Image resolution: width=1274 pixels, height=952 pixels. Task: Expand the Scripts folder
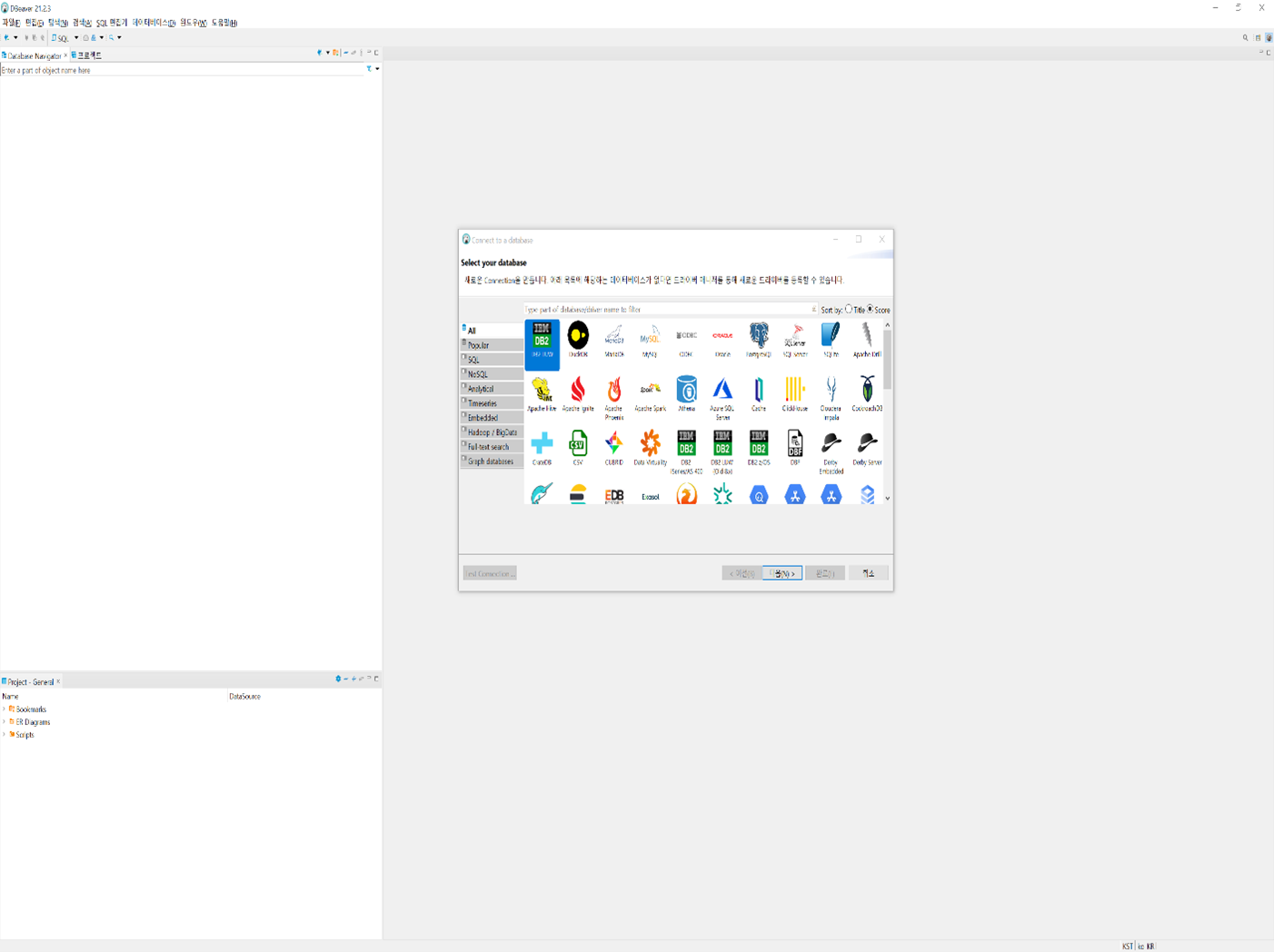[x=5, y=735]
